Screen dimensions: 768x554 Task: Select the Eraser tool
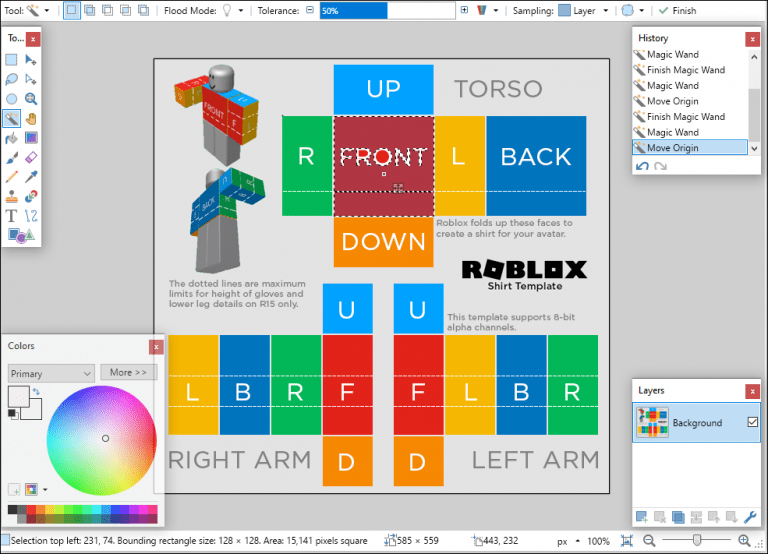[x=30, y=158]
